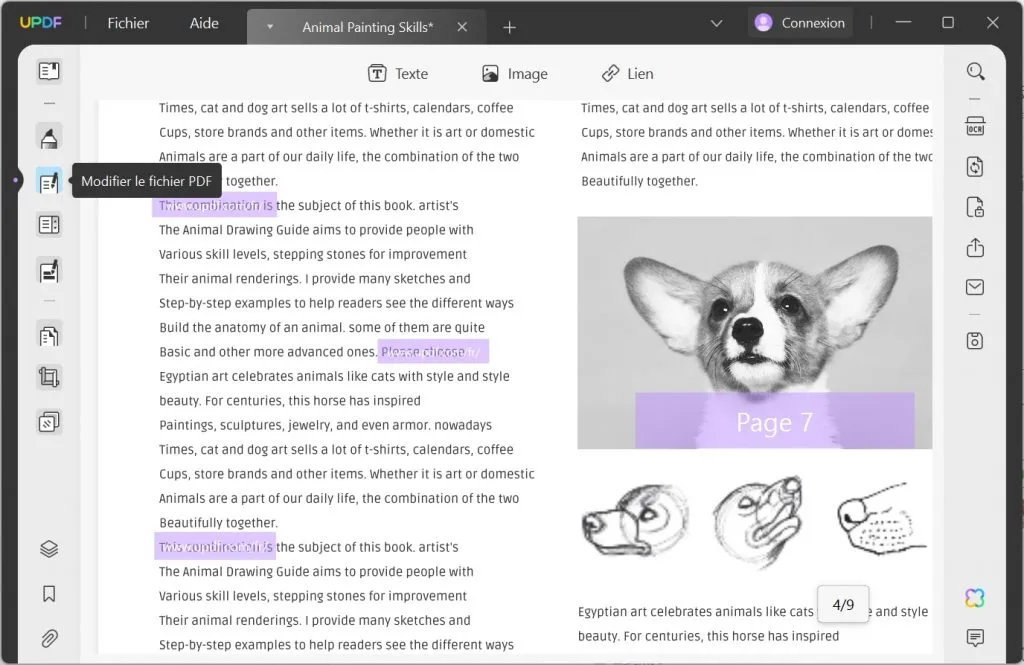
Task: Open the Fichier menu
Action: (128, 22)
